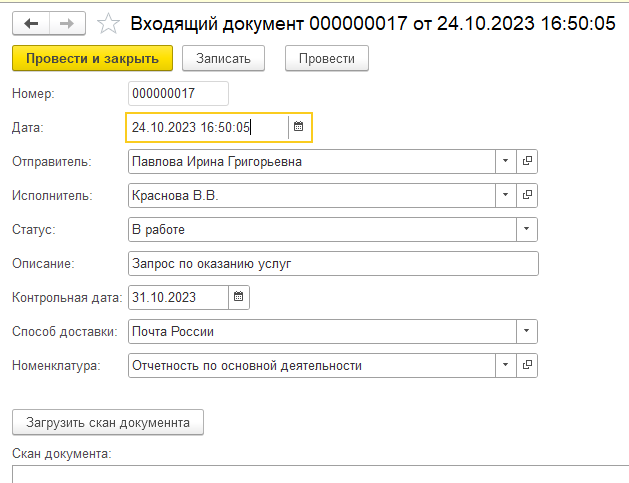
Task: Click the forward navigation arrow
Action: point(66,23)
